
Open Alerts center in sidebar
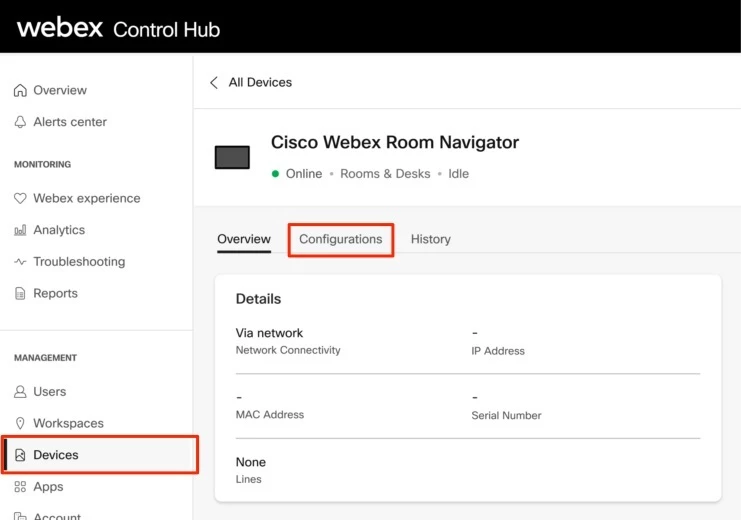pos(70,122)
